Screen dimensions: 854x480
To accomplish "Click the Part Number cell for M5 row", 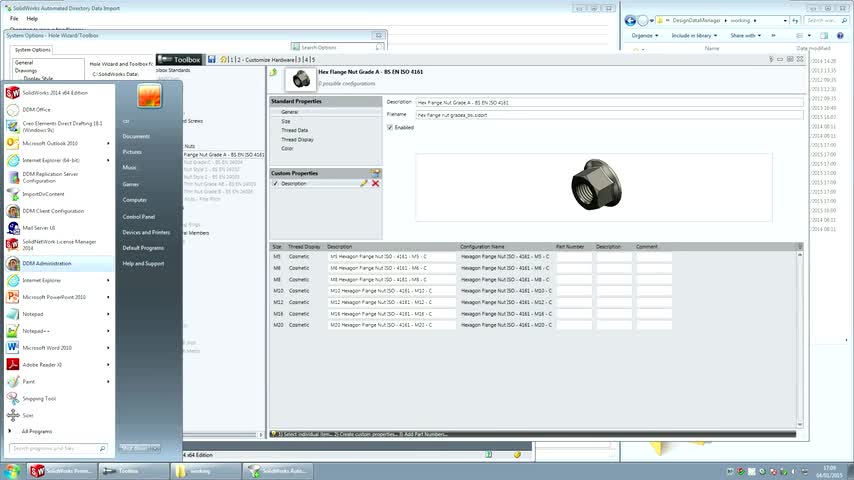I will click(x=574, y=257).
